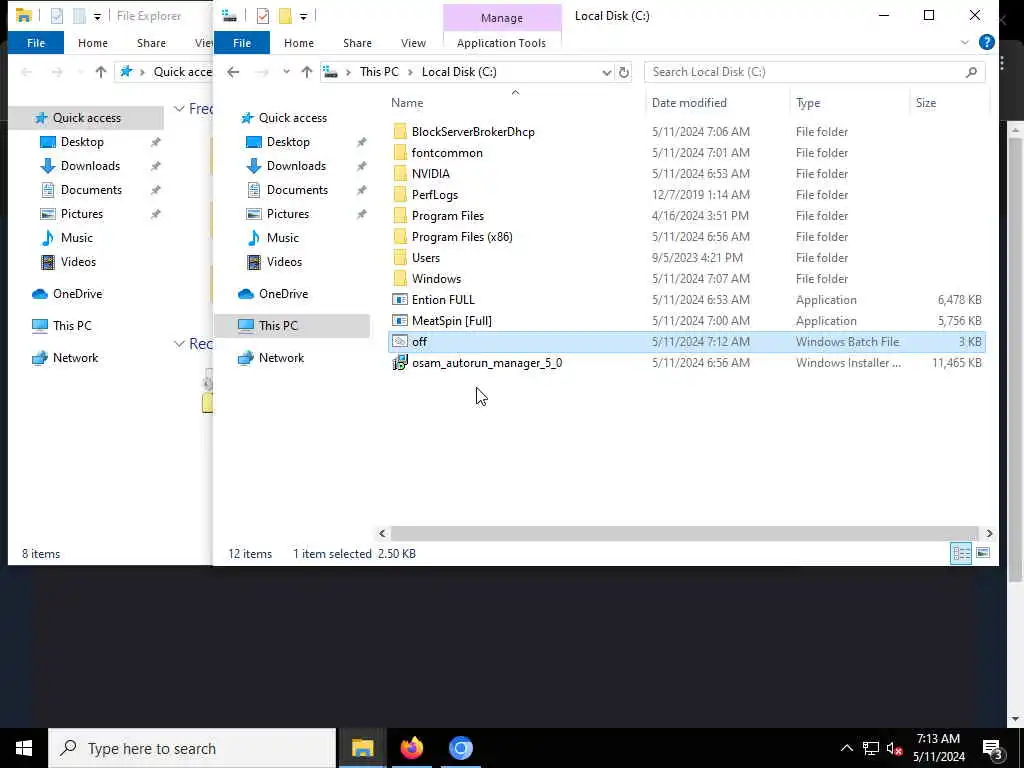
Task: Select the Ention FULL application
Action: point(443,300)
